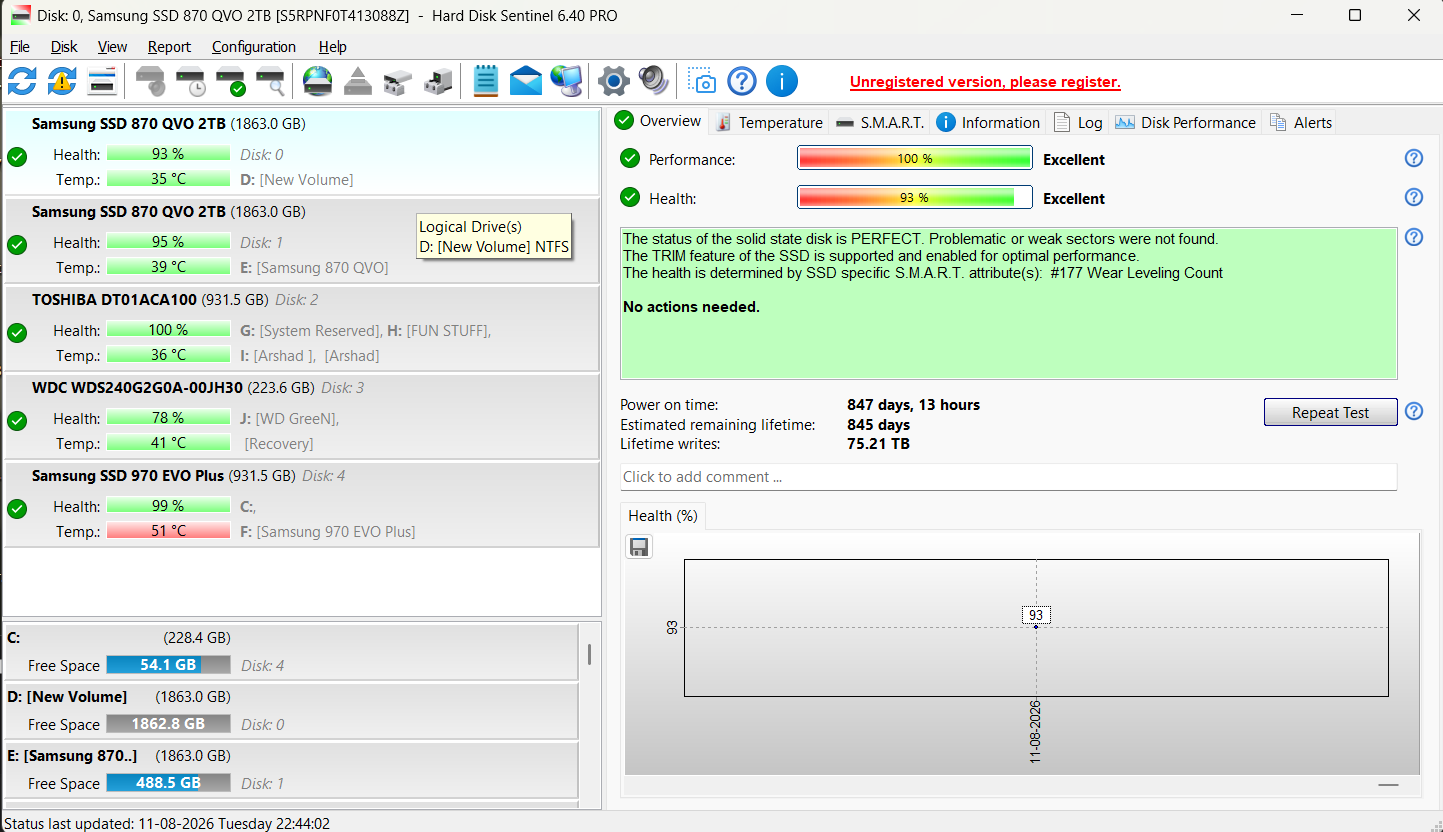Click the E: [Samsung 870..] drive row
Screen dimensions: 1443x832
[x=291, y=770]
